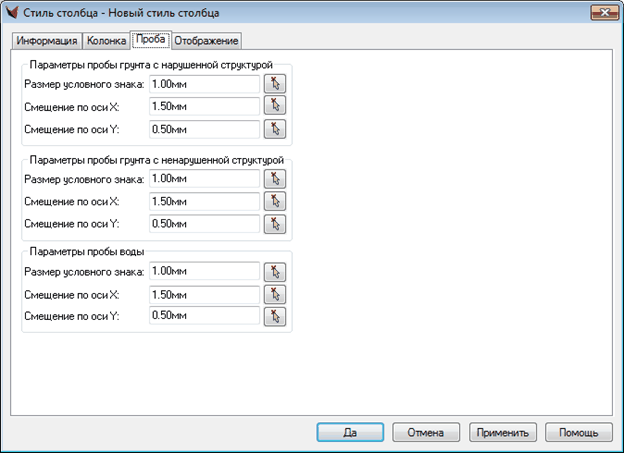This screenshot has height=453, width=624.
Task: Click pick icon for water sample X offset
Action: 275,295
